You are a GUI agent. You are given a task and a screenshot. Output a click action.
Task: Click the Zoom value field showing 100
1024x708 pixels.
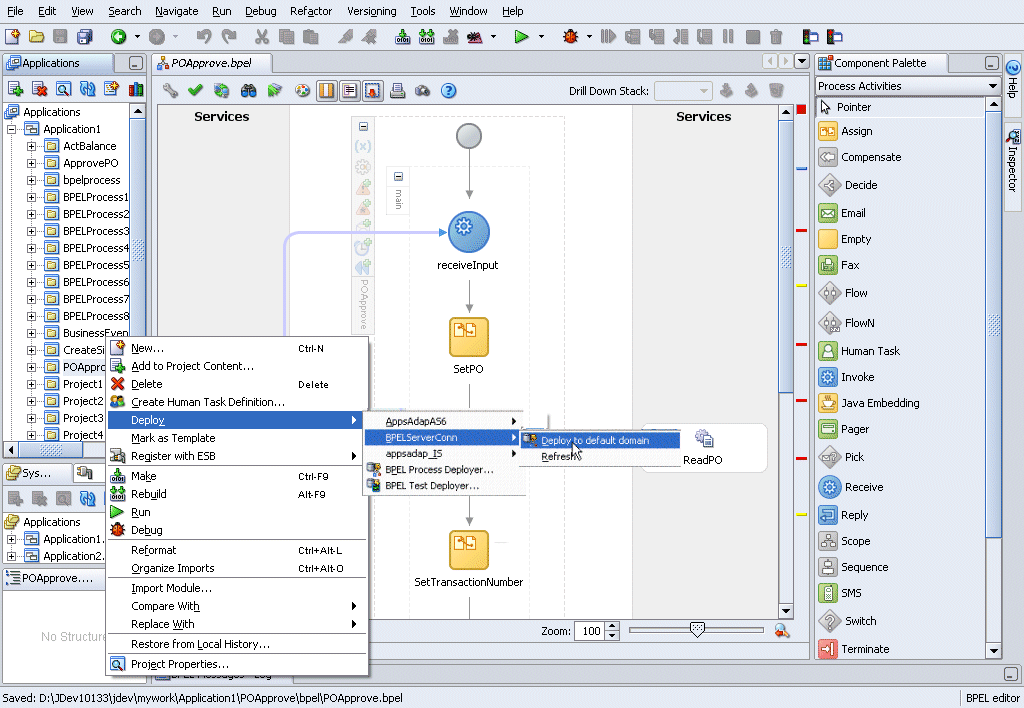point(590,631)
